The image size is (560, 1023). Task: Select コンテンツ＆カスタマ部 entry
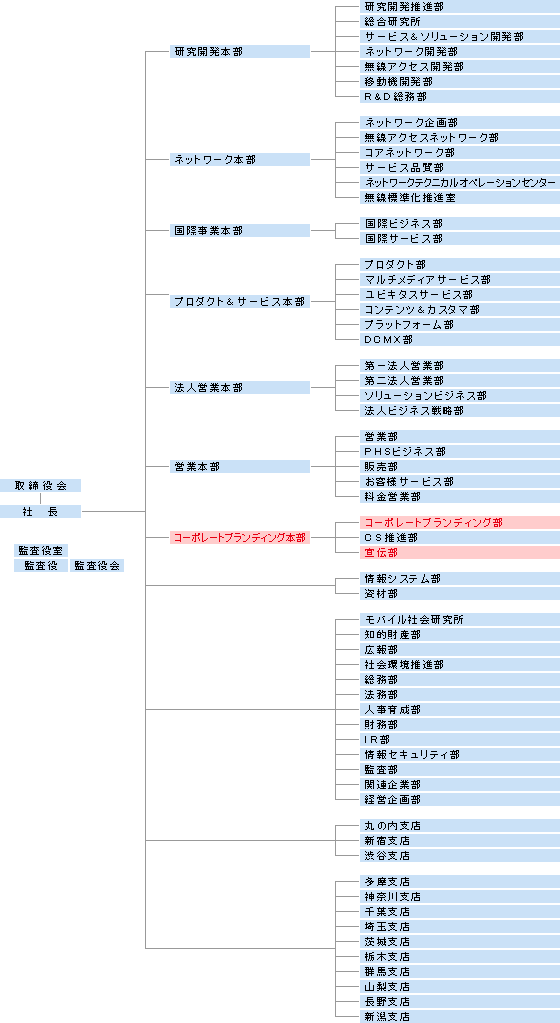[x=460, y=310]
